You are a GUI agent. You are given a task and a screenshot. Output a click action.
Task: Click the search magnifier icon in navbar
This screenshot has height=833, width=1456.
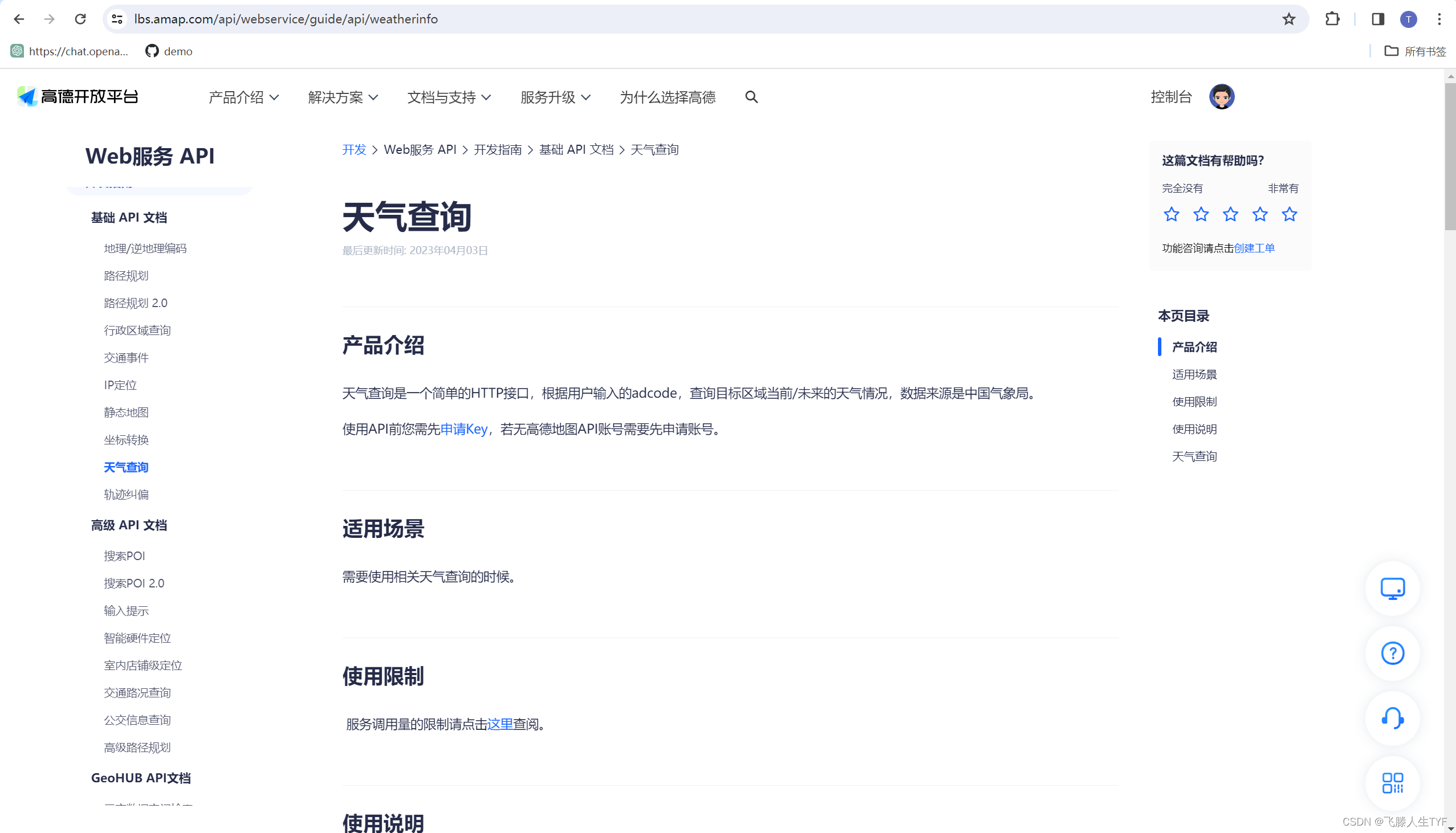(x=751, y=97)
